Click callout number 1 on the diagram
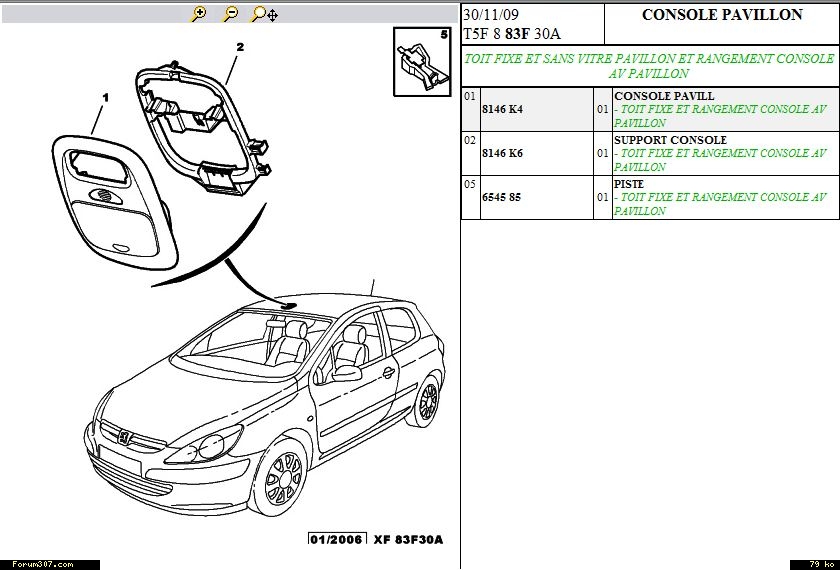This screenshot has width=840, height=570. 105,97
